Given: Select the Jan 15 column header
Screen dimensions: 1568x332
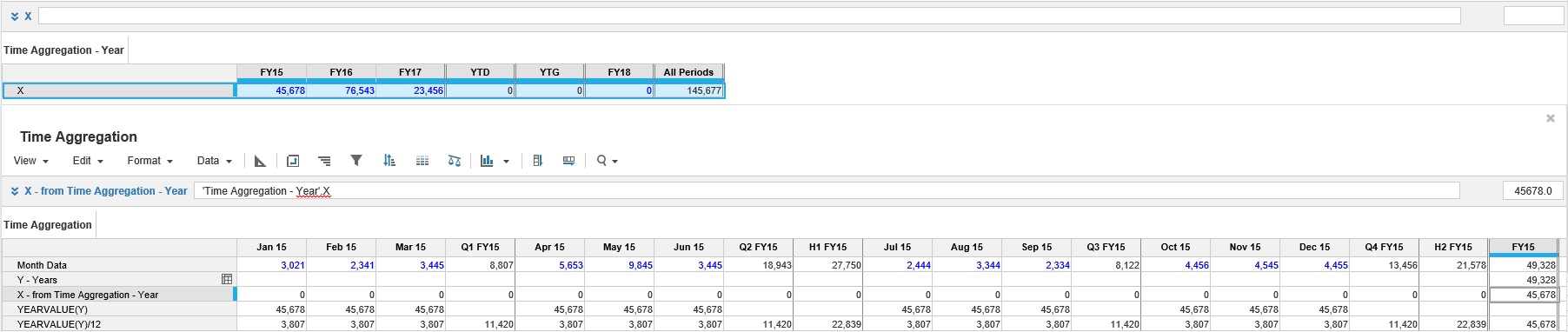Looking at the screenshot, I should (x=271, y=248).
